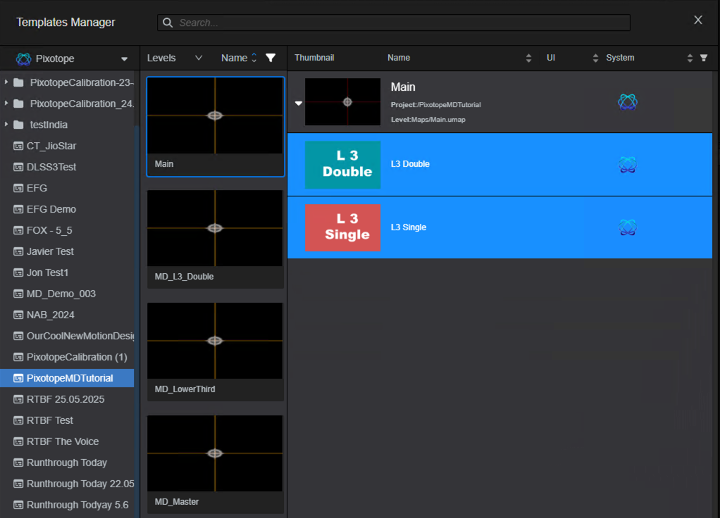
Task: Click the filter icon in templates table header
Action: click(x=703, y=58)
